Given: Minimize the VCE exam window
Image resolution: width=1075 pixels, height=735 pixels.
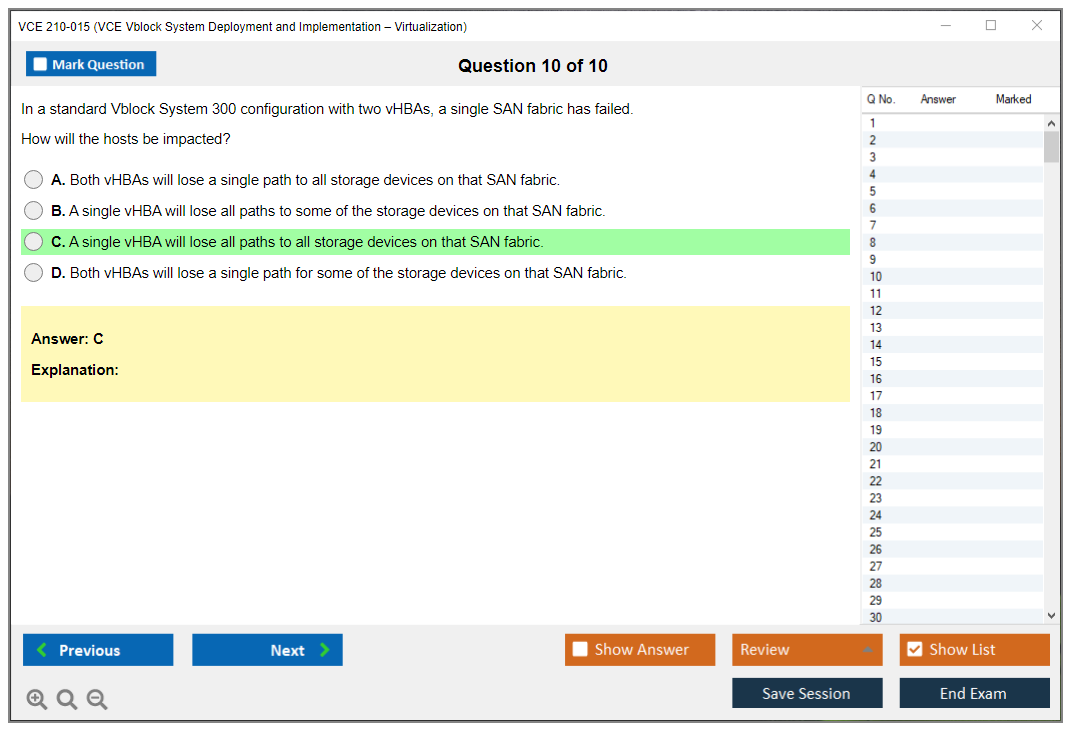Looking at the screenshot, I should pos(945,26).
